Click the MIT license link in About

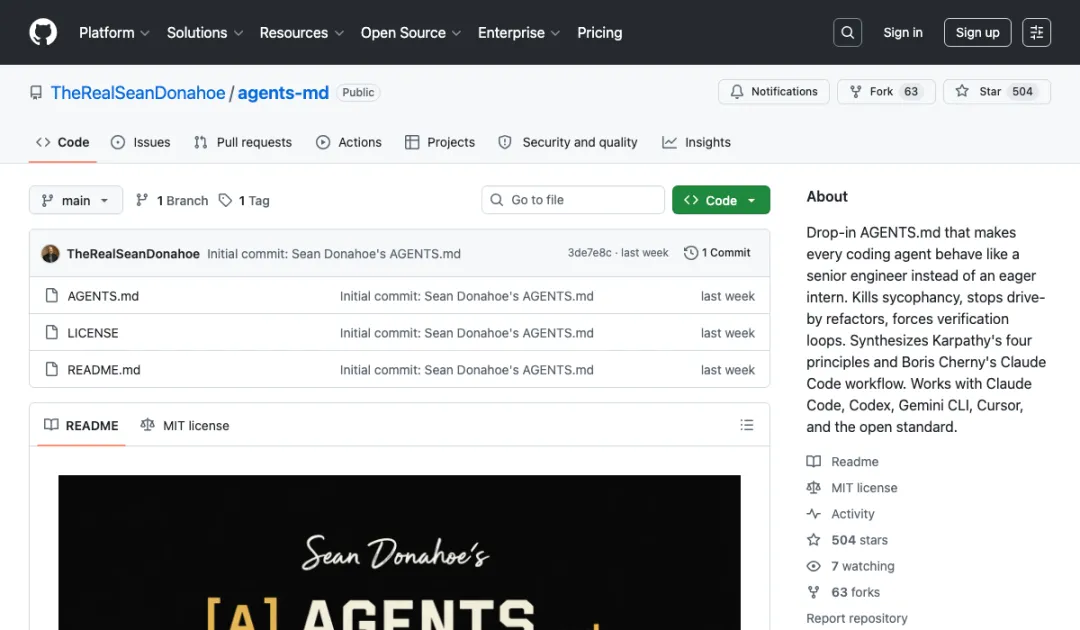[864, 487]
